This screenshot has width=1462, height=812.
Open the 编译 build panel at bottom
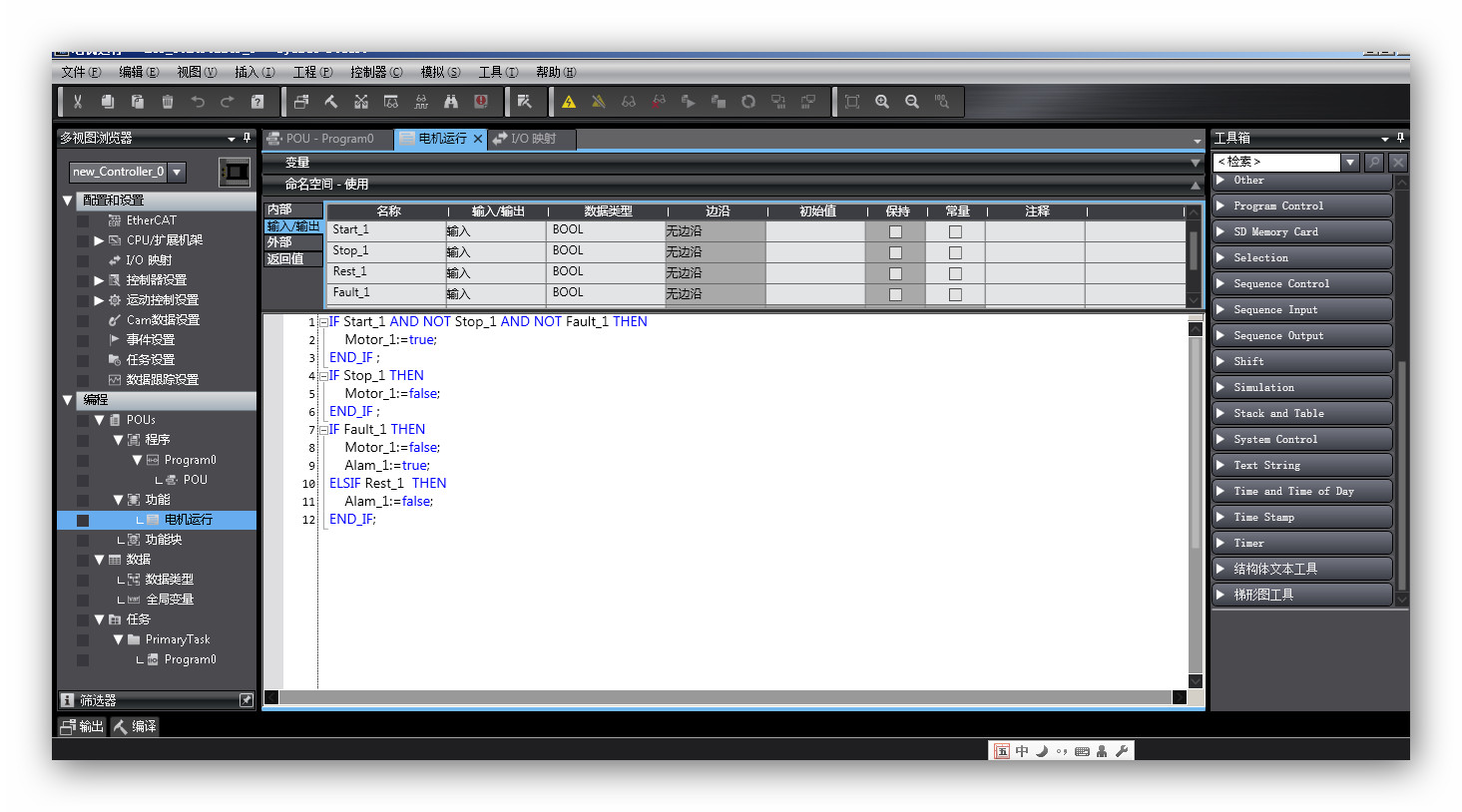pyautogui.click(x=135, y=726)
